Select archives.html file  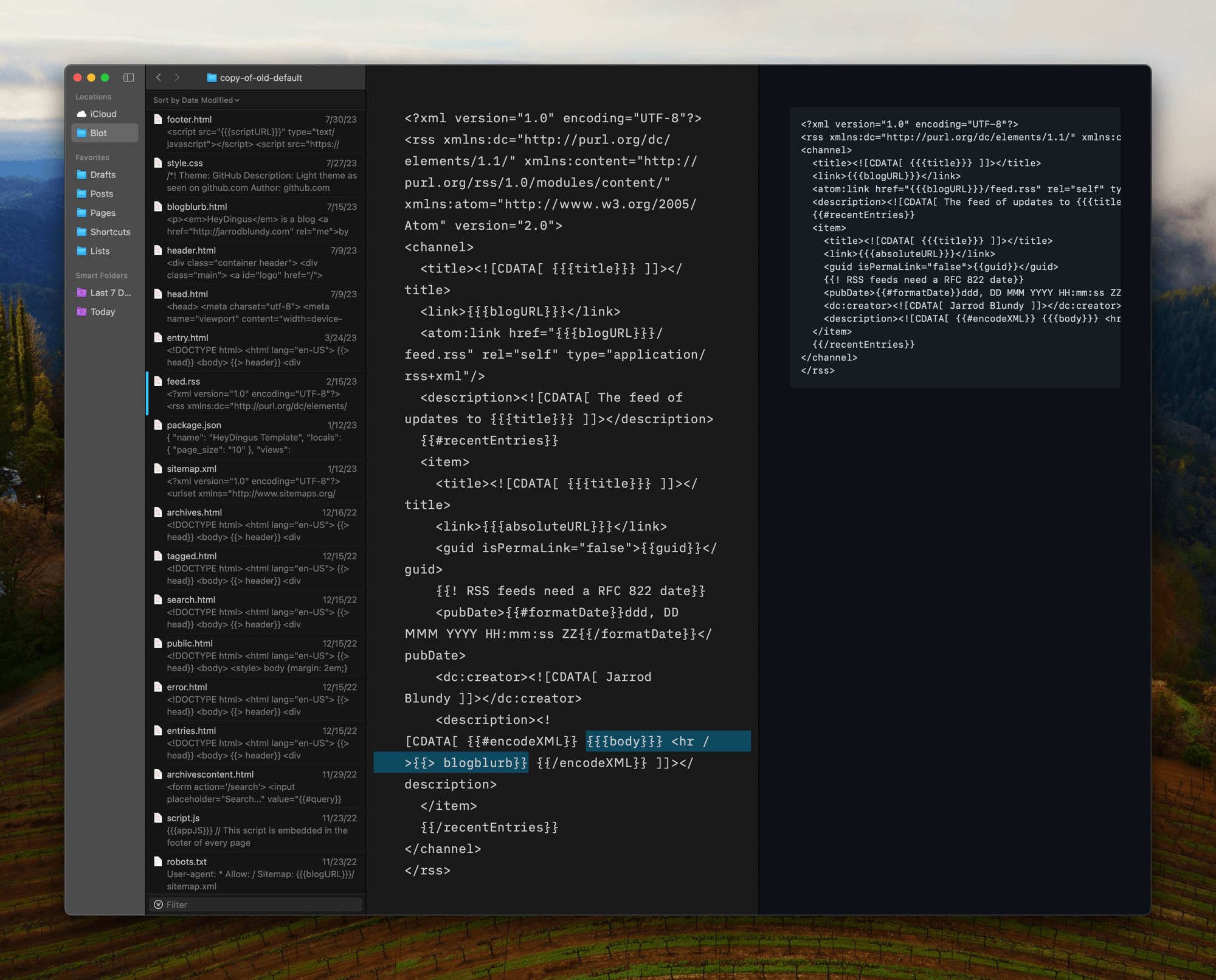[256, 525]
